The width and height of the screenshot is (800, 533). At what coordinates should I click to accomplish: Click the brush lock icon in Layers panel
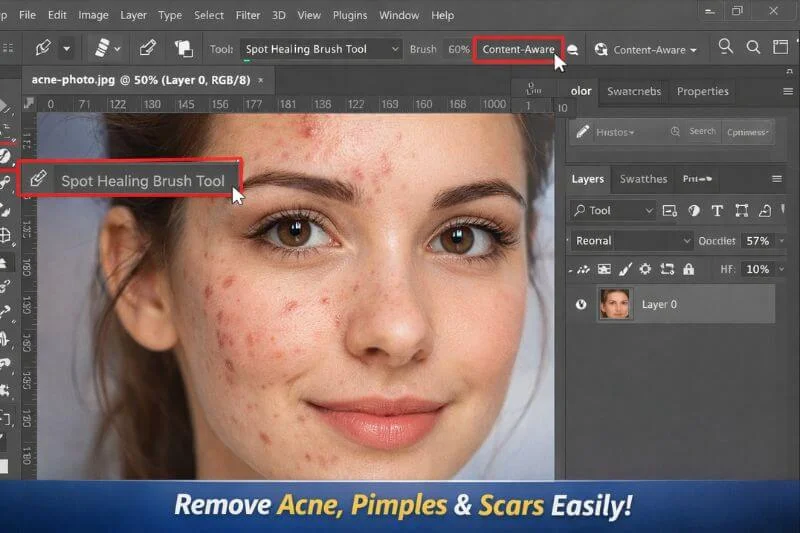click(625, 269)
